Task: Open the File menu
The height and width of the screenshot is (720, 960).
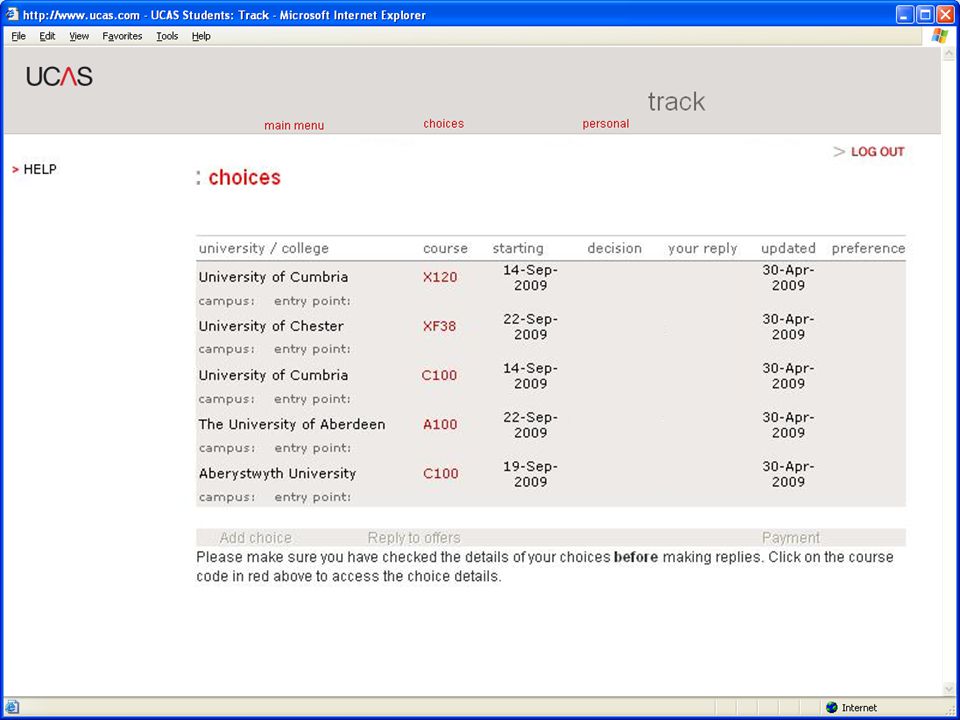Action: (x=18, y=36)
